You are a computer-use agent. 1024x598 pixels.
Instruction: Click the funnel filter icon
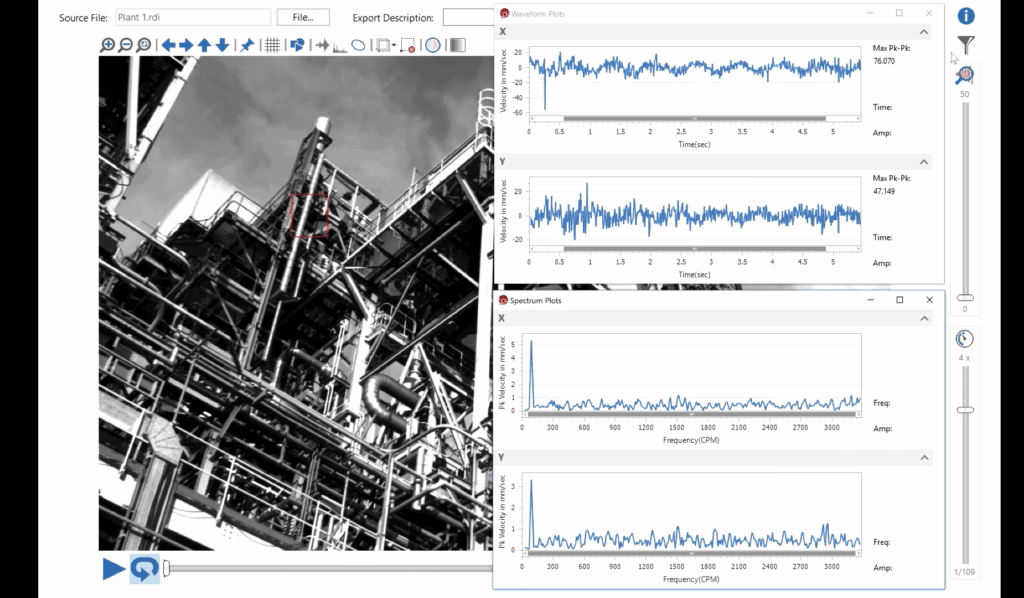coord(966,45)
